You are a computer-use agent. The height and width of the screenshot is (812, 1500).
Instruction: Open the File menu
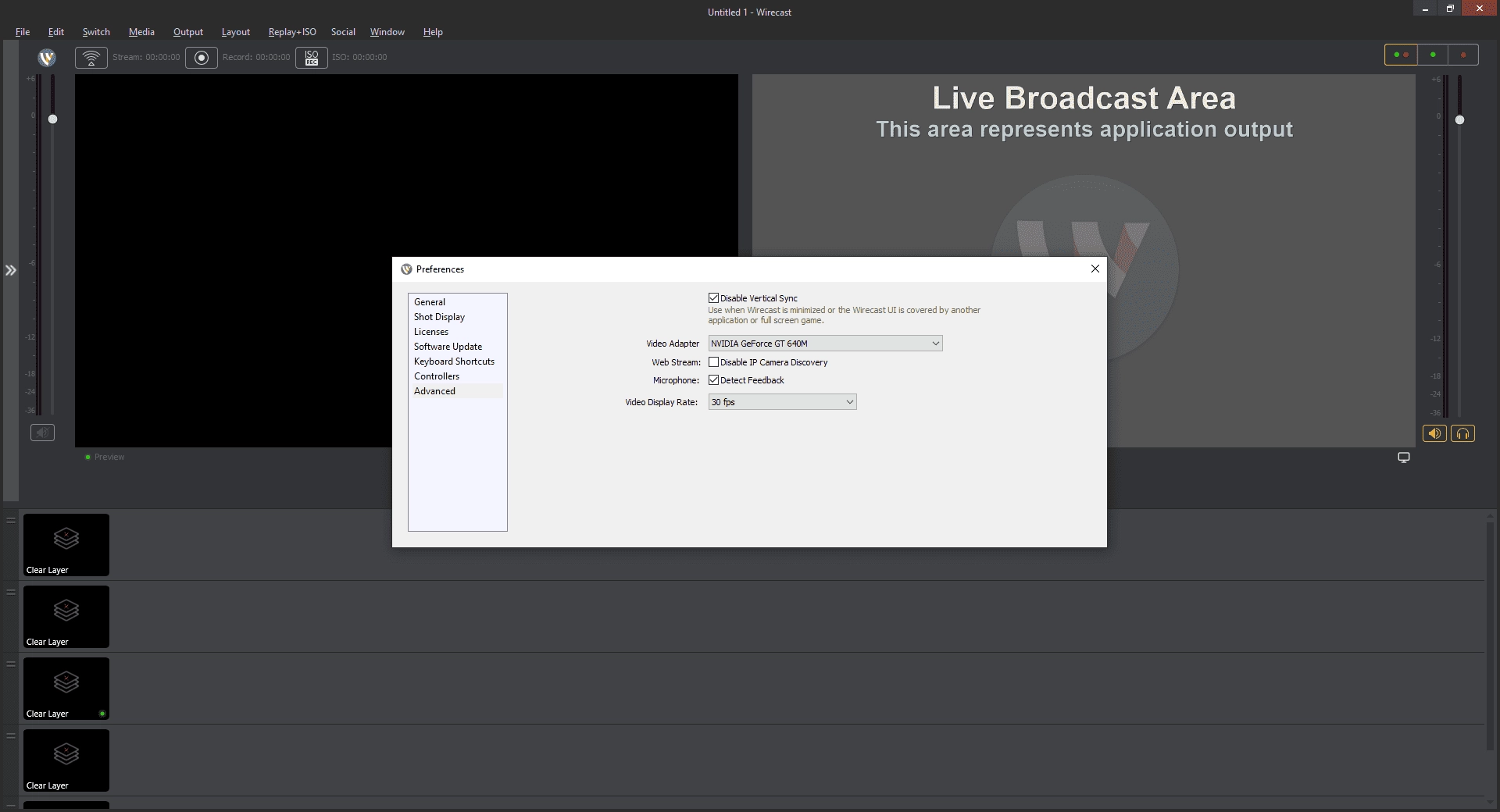[23, 32]
